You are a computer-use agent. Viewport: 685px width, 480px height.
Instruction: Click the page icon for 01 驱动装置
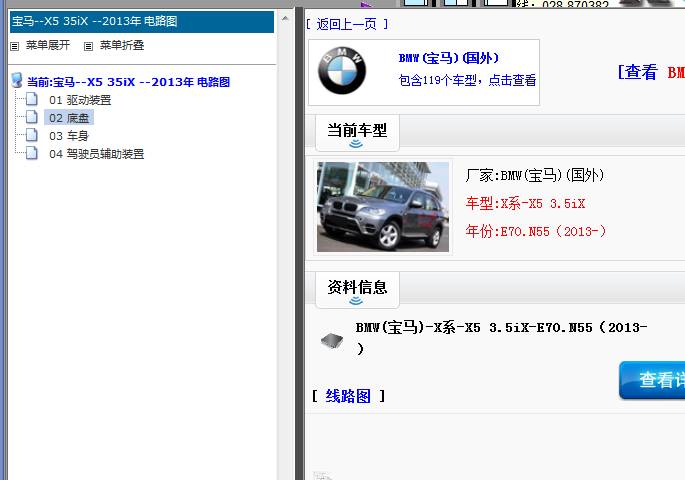point(31,100)
